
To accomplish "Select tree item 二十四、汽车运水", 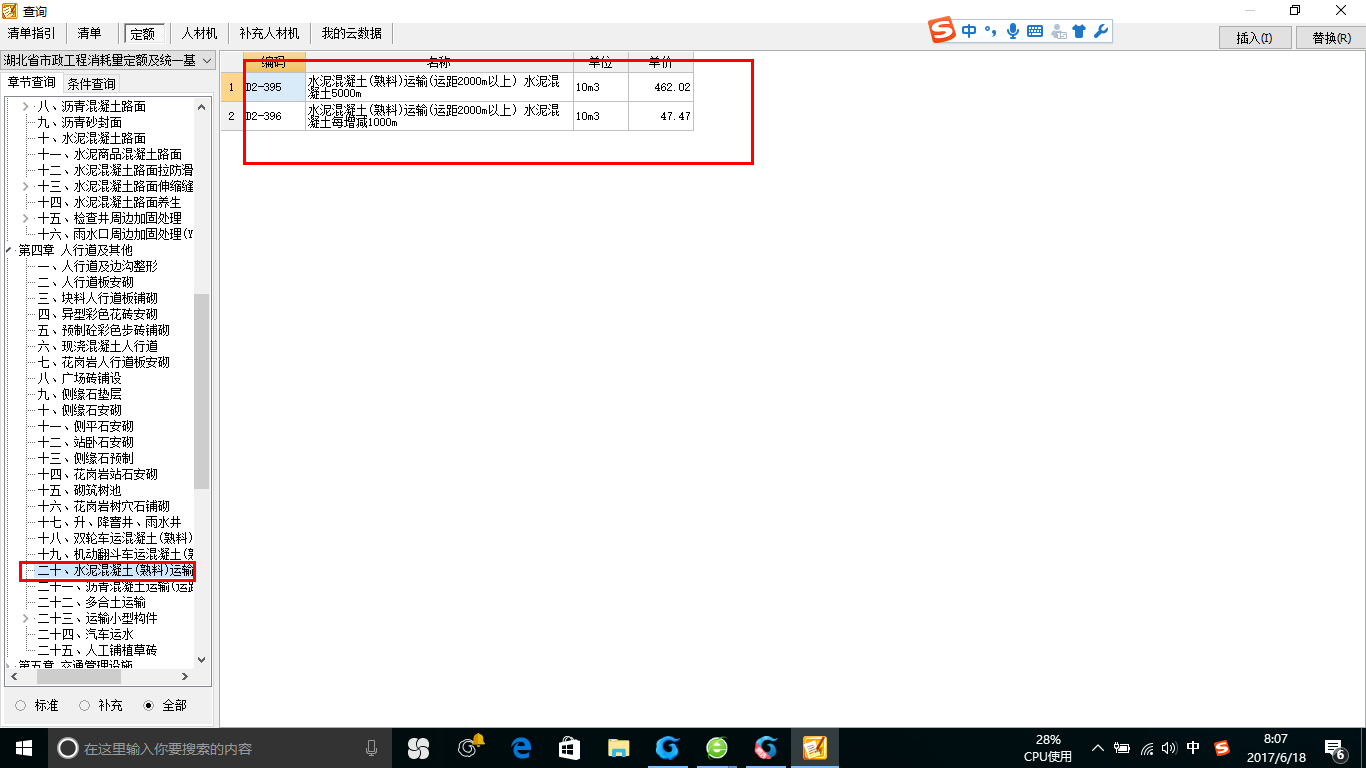I will tap(85, 634).
